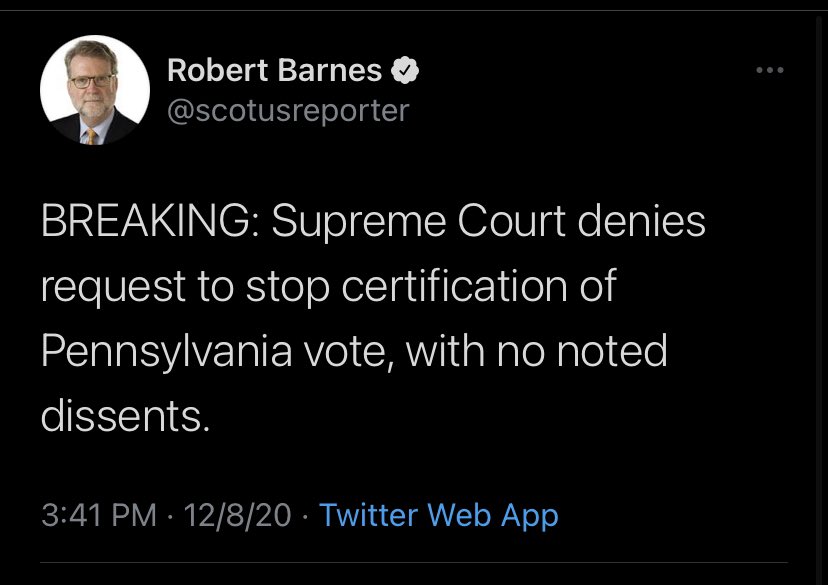Open the @scotusreporter handle link

288,110
